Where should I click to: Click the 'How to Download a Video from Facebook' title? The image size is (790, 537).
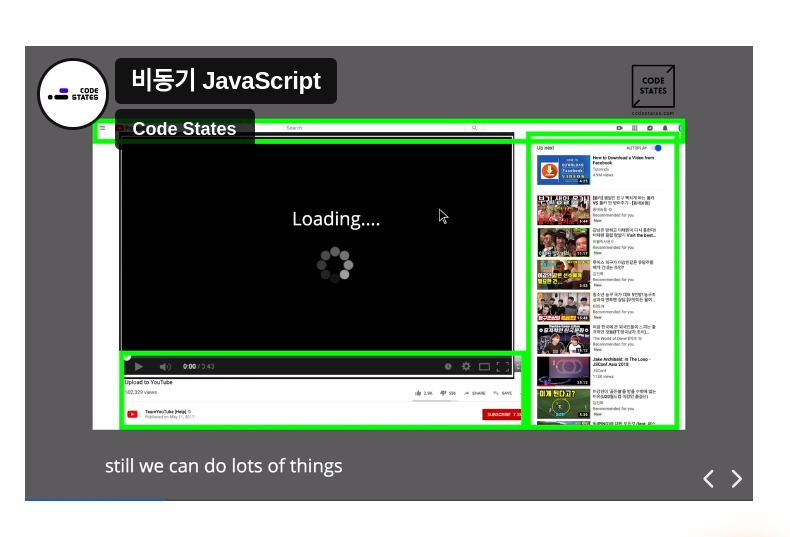click(623, 160)
